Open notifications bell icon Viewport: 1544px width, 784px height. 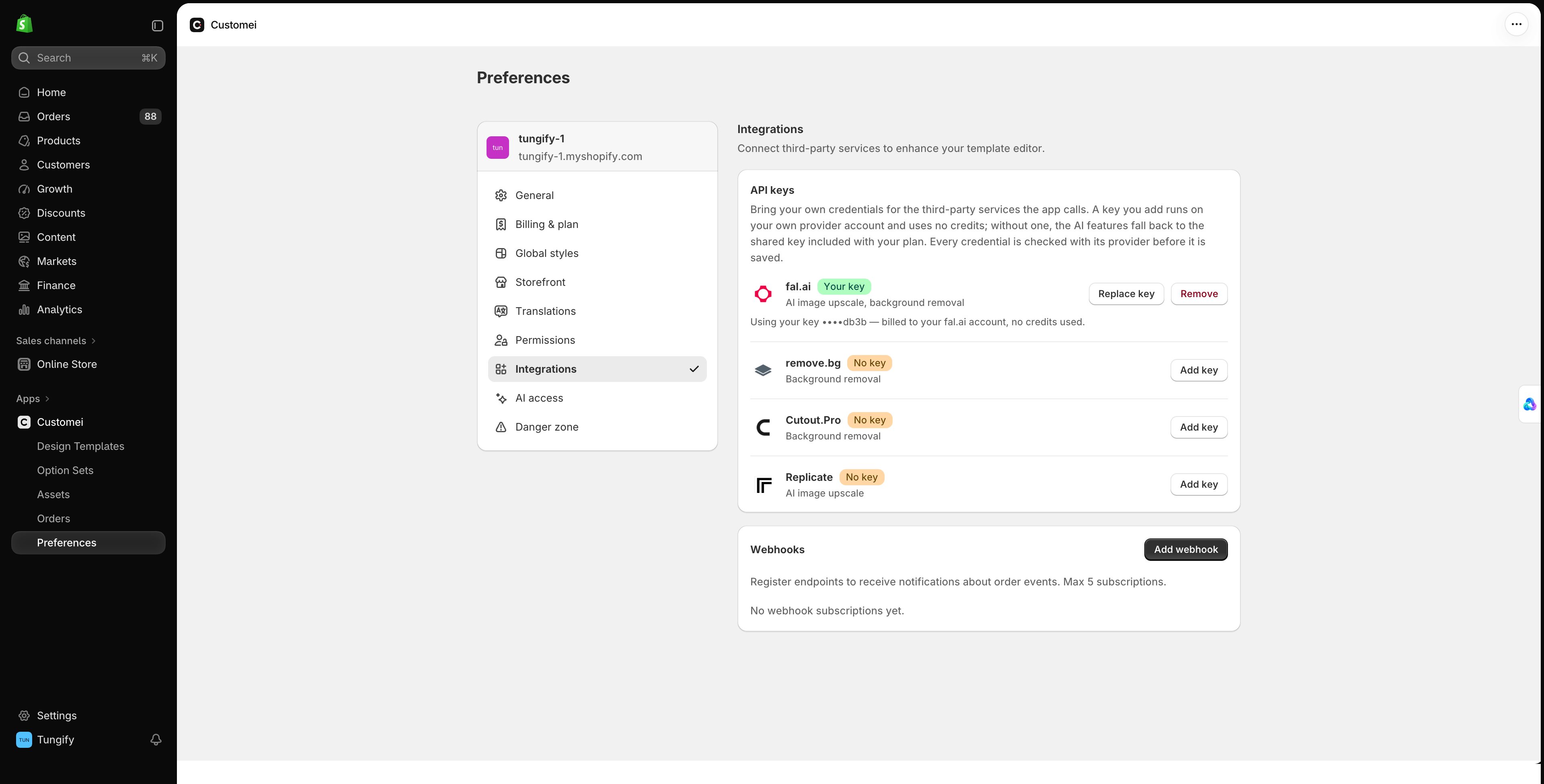[x=156, y=740]
